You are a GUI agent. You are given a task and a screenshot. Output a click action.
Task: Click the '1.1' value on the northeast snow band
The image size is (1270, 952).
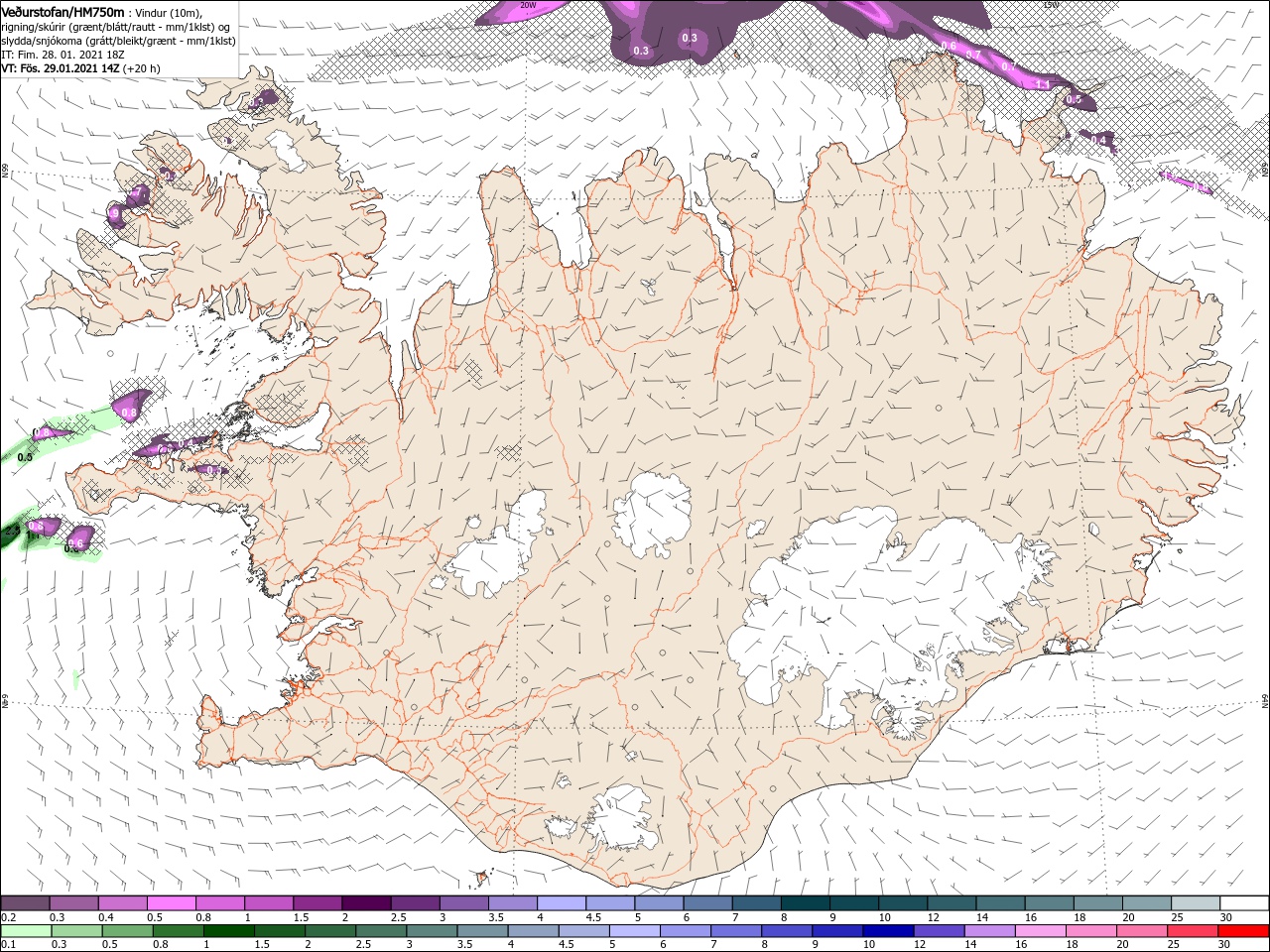click(1043, 85)
